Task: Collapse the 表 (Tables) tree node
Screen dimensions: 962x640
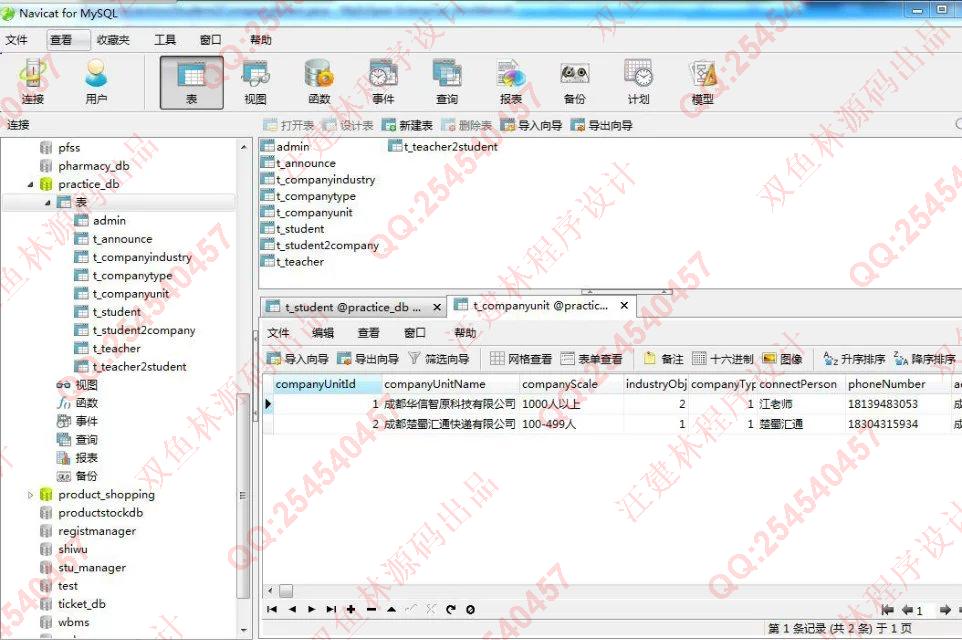Action: tap(47, 202)
